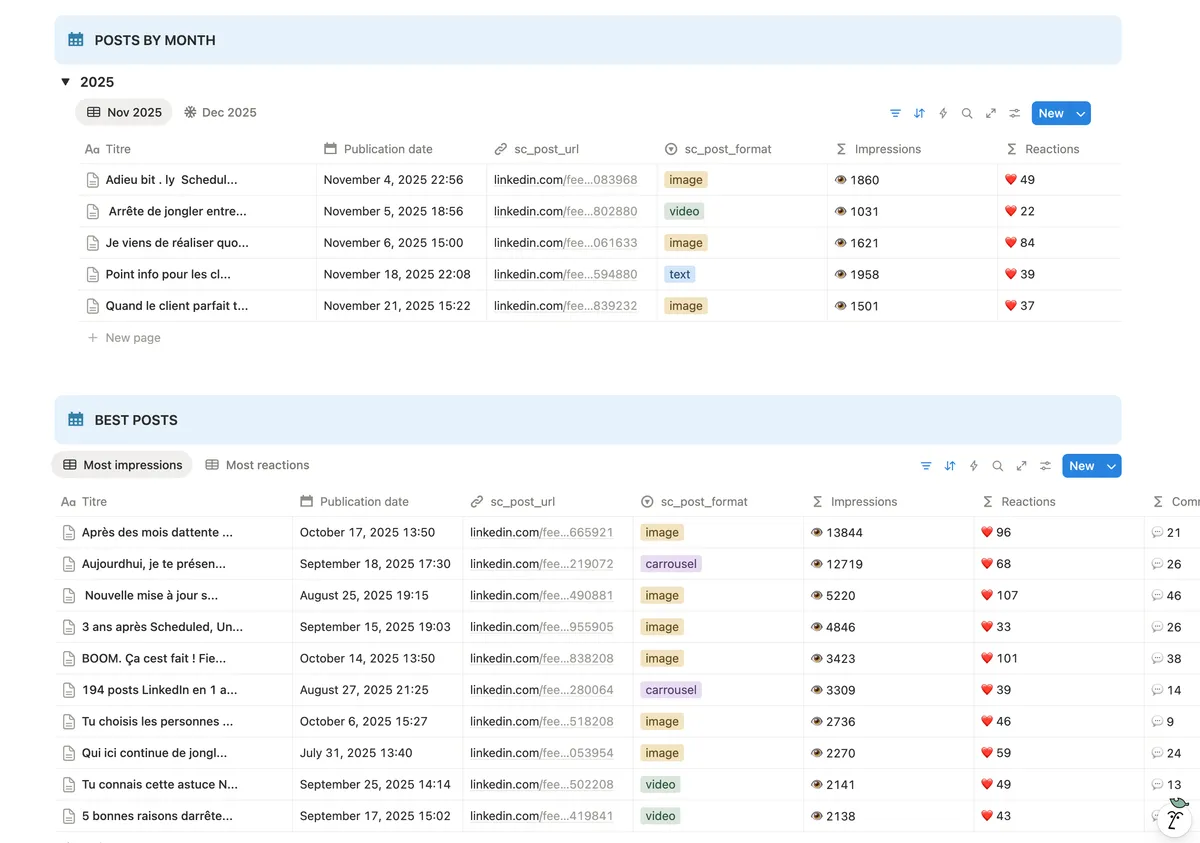Open Posts by Month database in full page
The image size is (1200, 843).
[991, 114]
